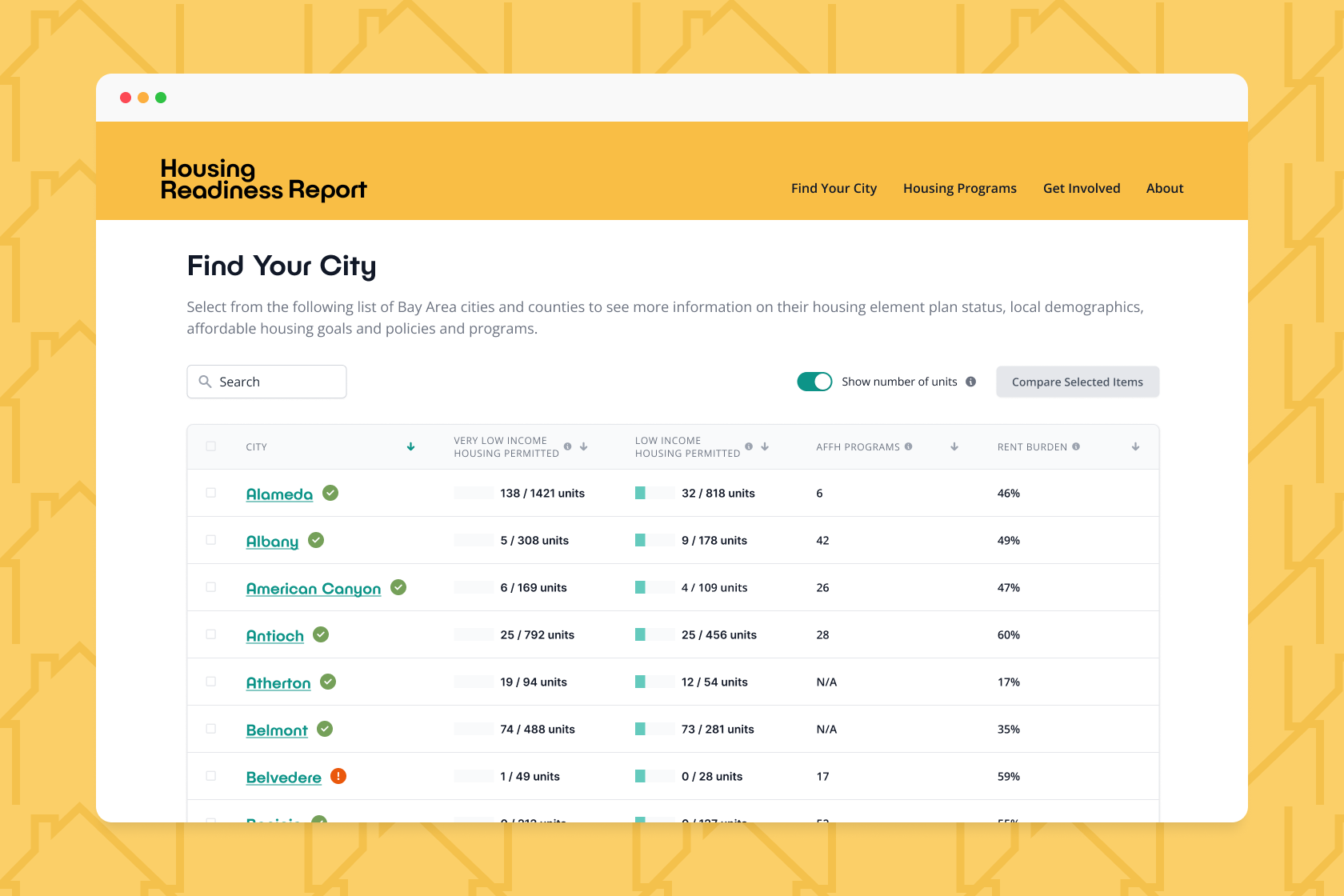Click '138 / 1421 units' cell
This screenshot has height=896, width=1344.
click(542, 493)
